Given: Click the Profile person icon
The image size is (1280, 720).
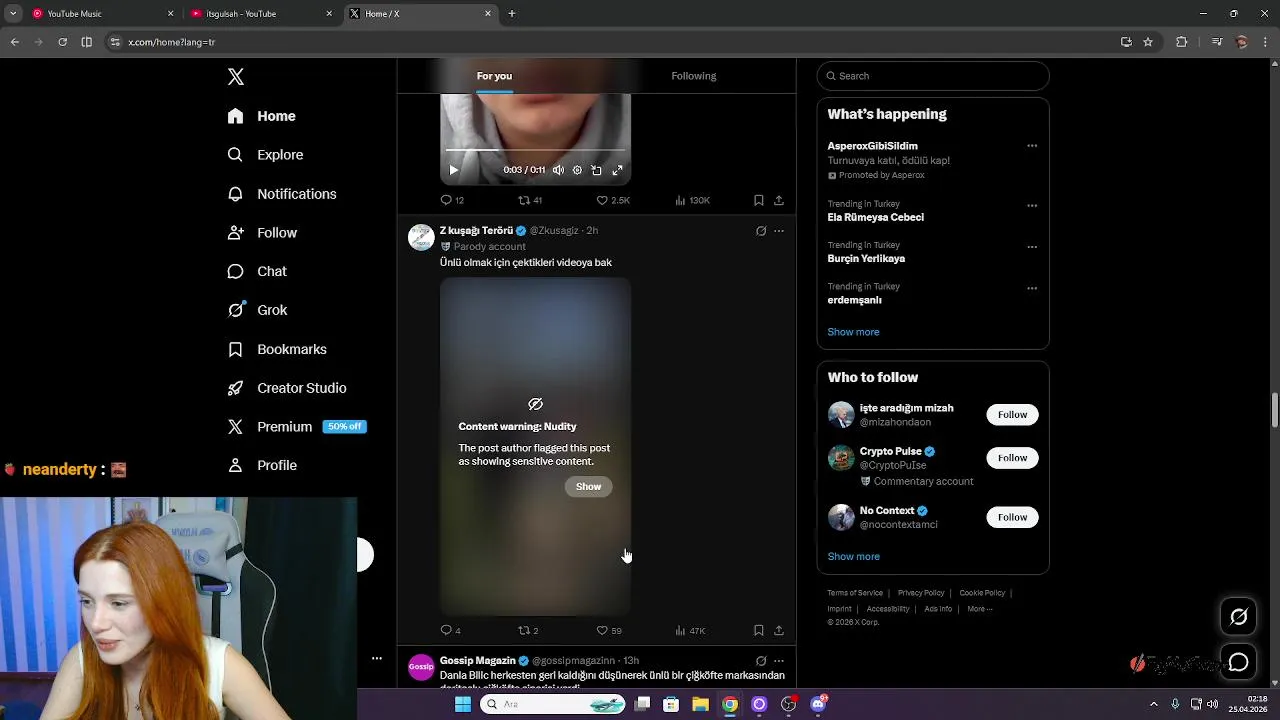Looking at the screenshot, I should pyautogui.click(x=236, y=465).
